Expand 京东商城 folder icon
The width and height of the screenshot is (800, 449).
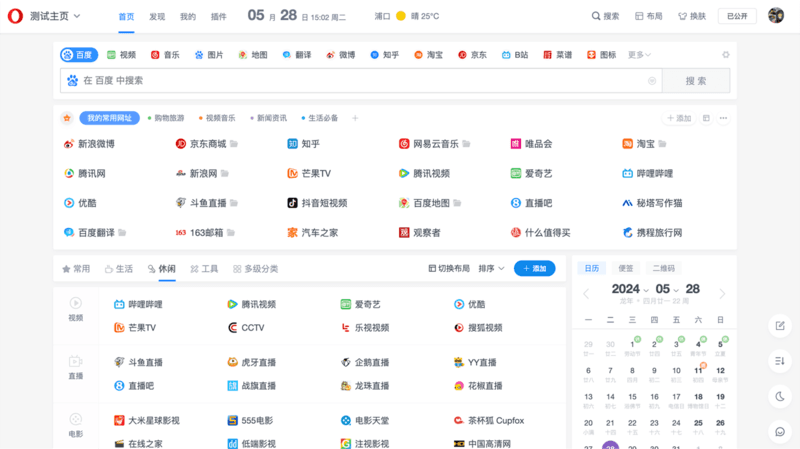point(234,144)
